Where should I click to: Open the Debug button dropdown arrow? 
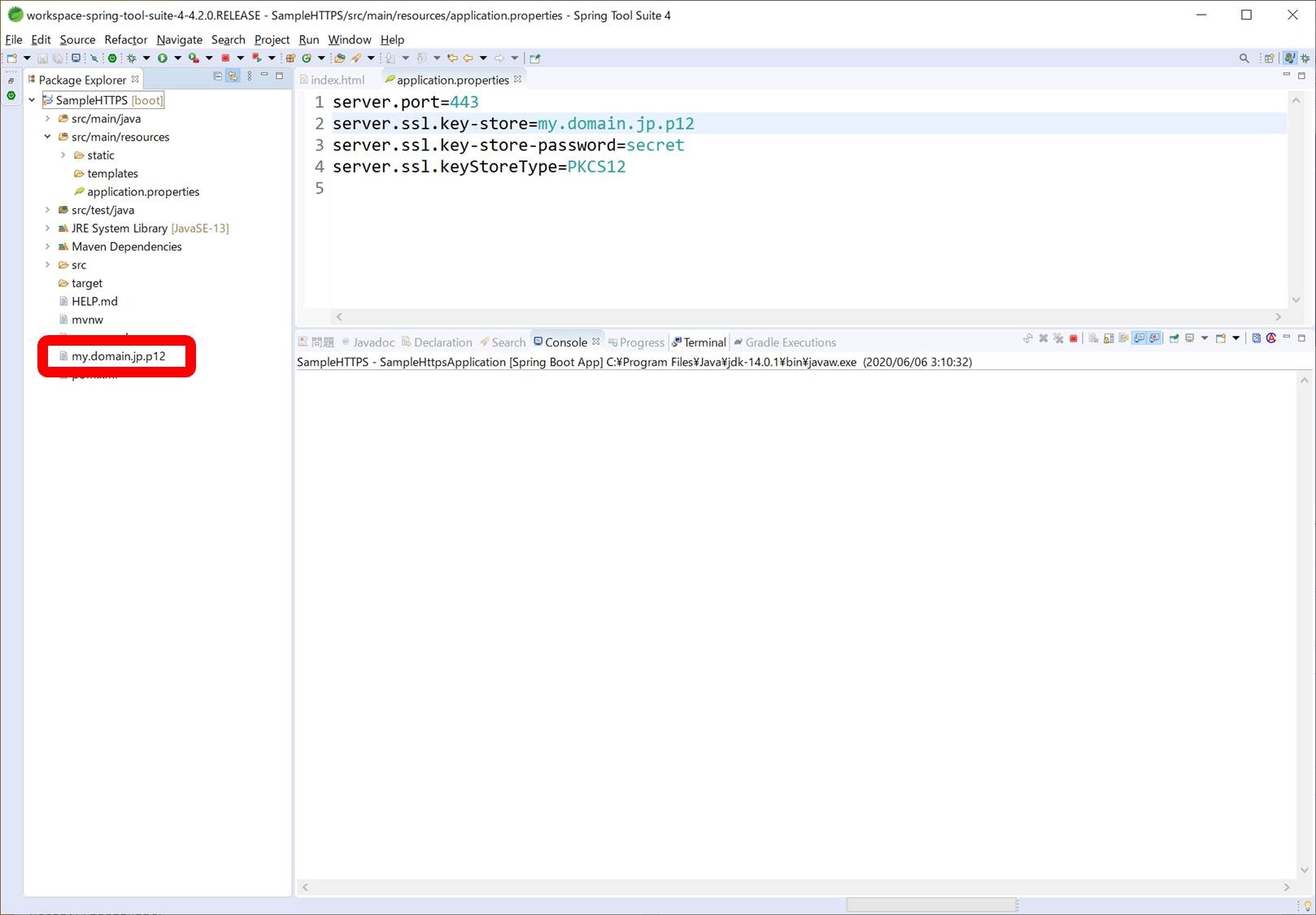pos(146,59)
